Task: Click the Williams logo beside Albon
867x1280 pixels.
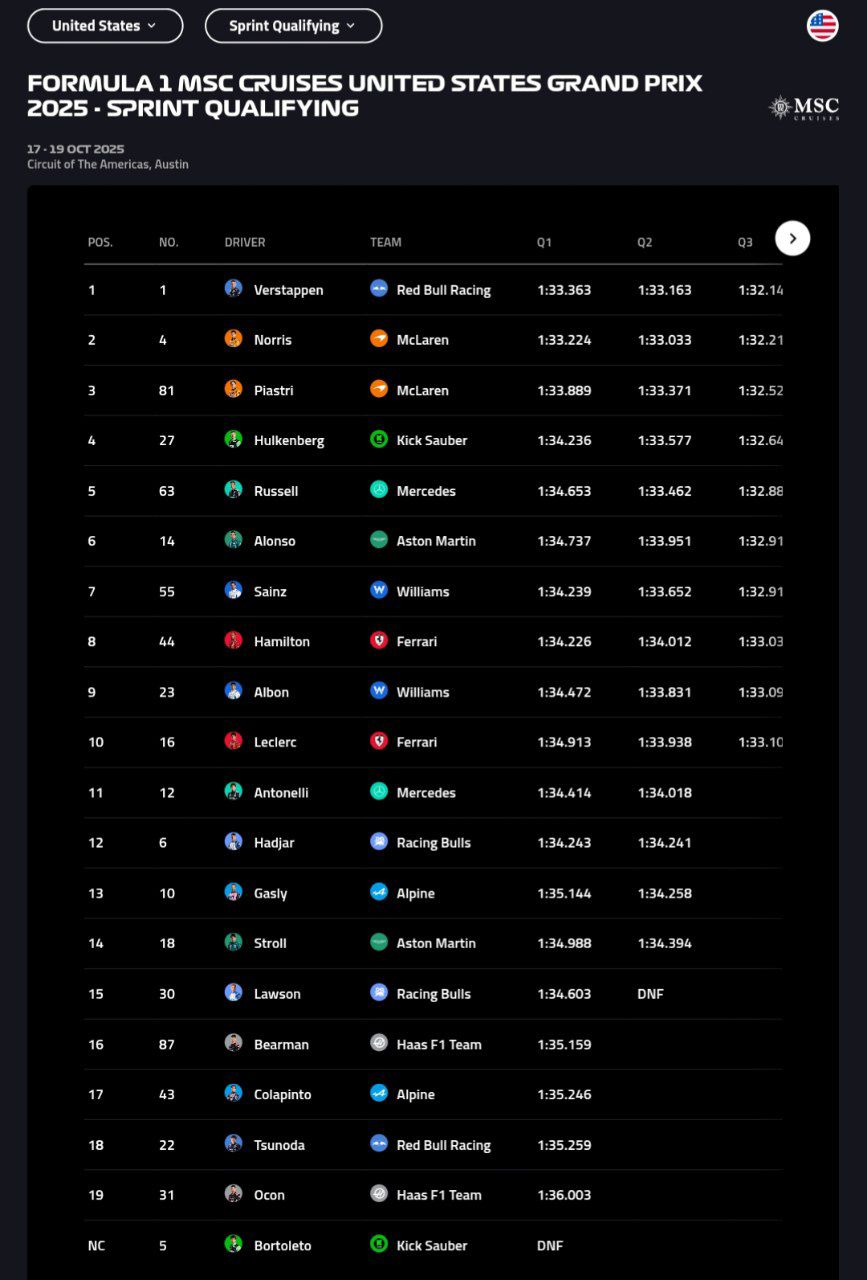Action: pyautogui.click(x=379, y=692)
